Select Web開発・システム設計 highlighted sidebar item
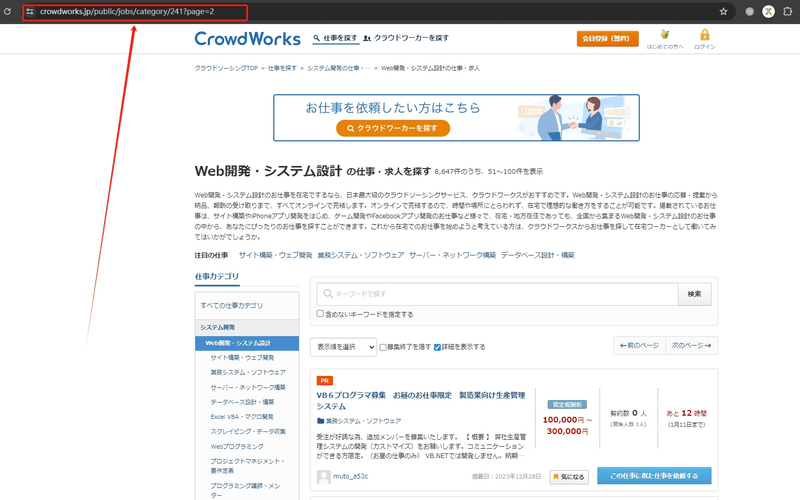 247,343
